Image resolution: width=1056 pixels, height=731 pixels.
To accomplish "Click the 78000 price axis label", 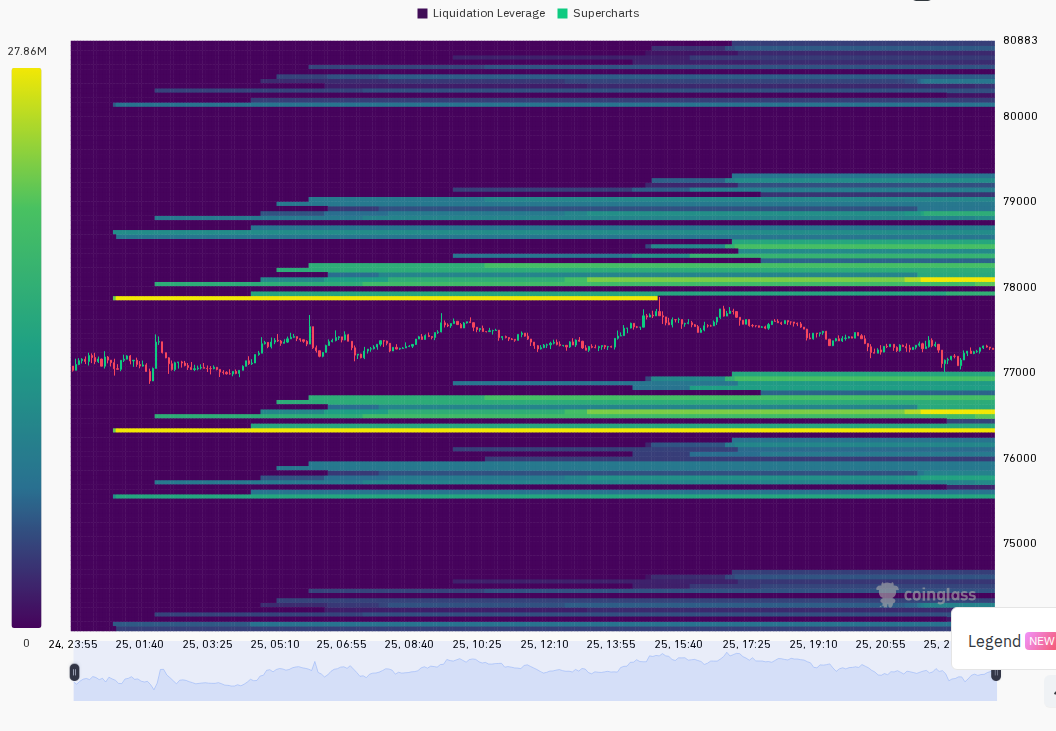I will [1020, 287].
